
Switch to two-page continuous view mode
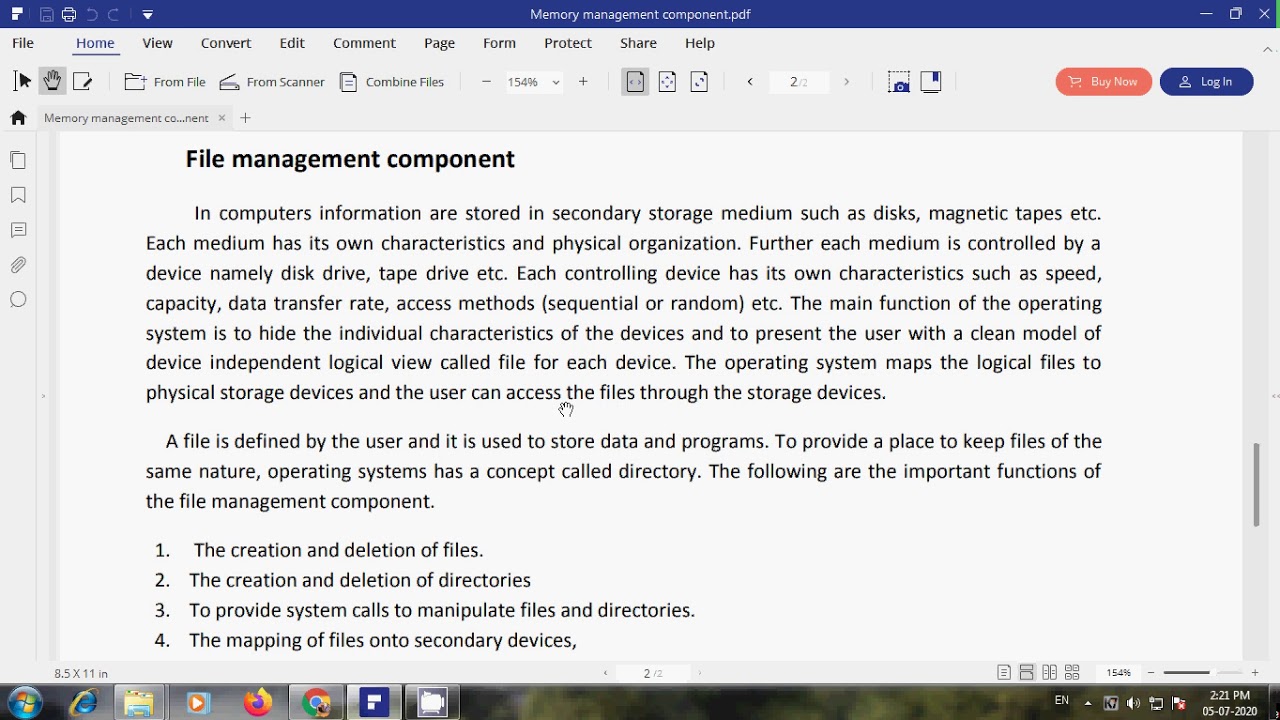coord(1072,673)
